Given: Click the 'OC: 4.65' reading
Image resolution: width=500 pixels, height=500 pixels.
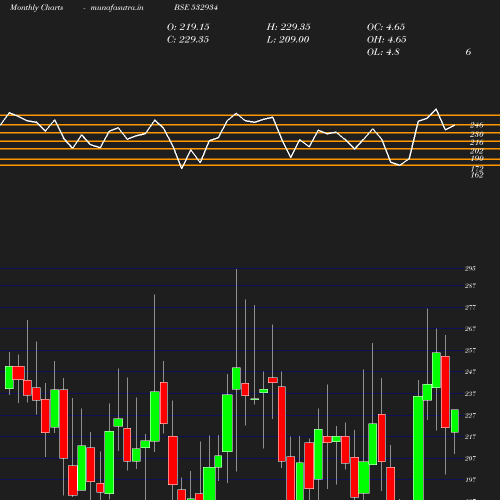Looking at the screenshot, I should [386, 27].
